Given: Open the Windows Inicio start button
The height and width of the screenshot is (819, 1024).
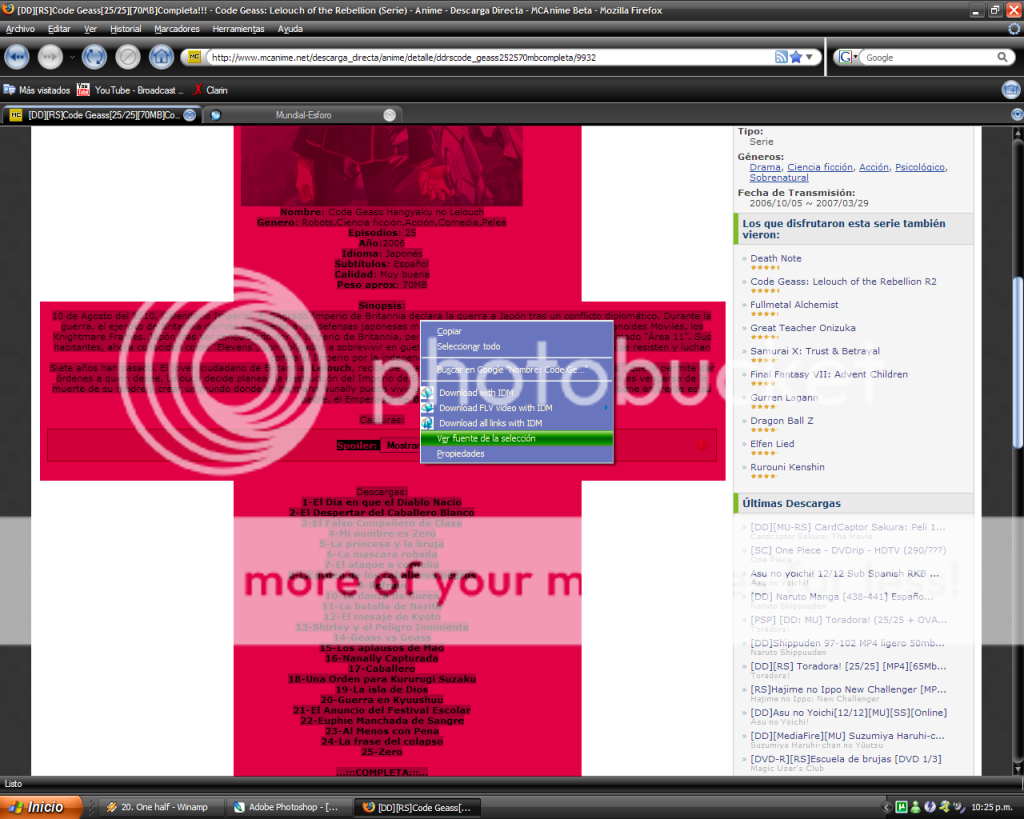Looking at the screenshot, I should click(x=40, y=807).
